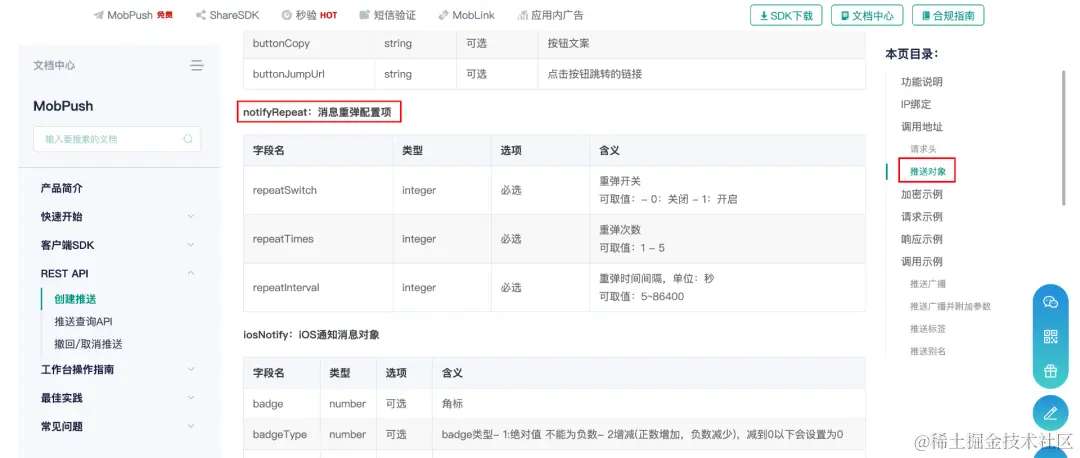This screenshot has height=458, width=1080.
Task: Click the 应用内广告 chart icon
Action: tap(522, 15)
